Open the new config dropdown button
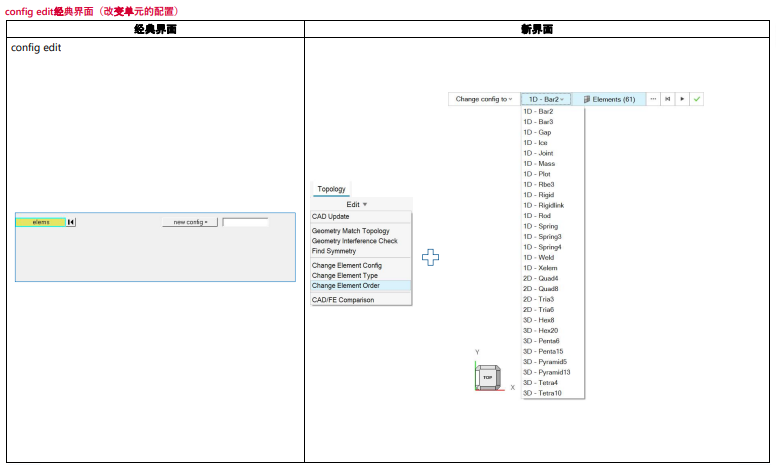The width and height of the screenshot is (776, 465). click(190, 222)
